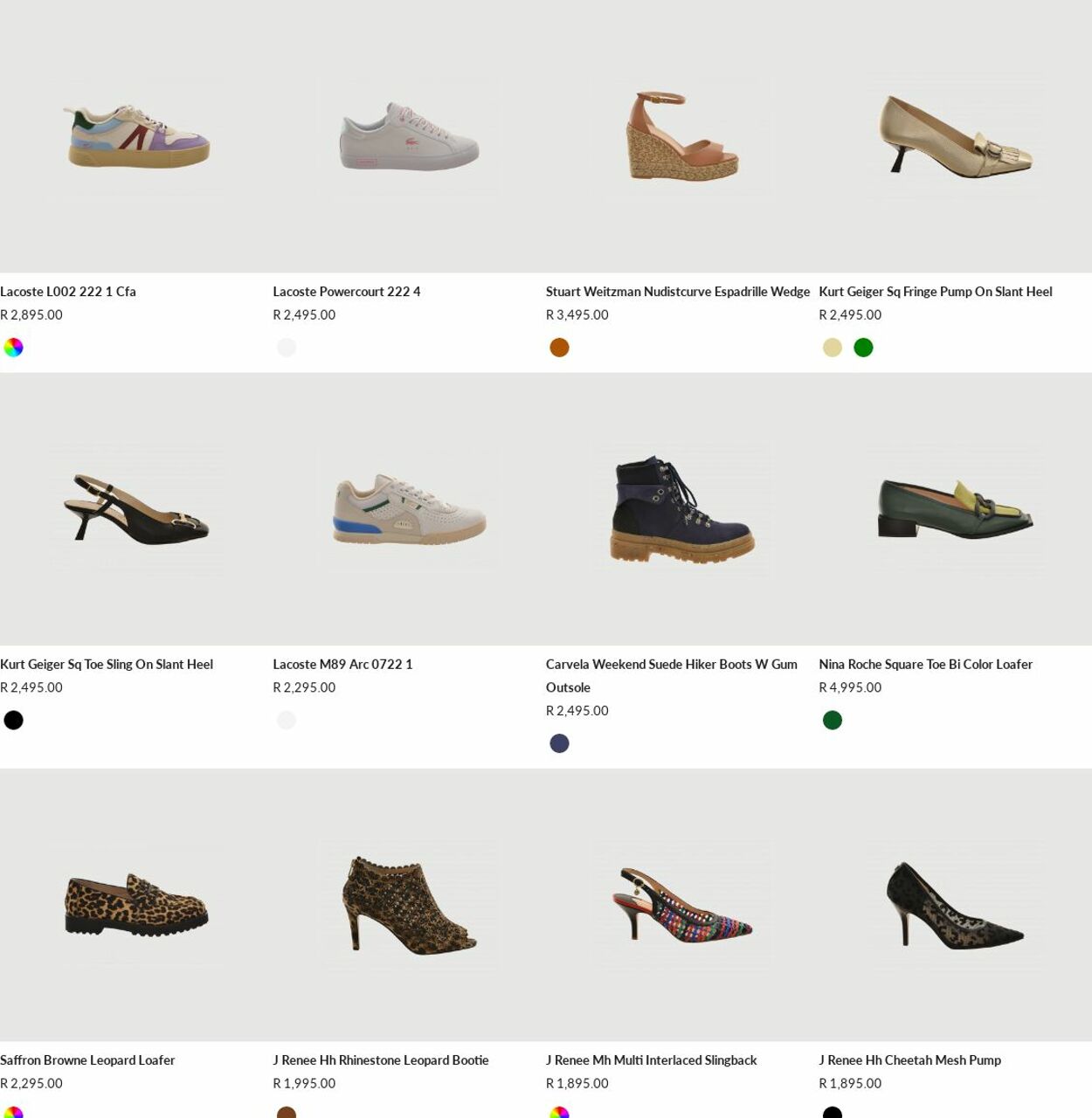Click price R 2,495.00 of Carvela hiker boots
1092x1118 pixels.
click(x=577, y=711)
